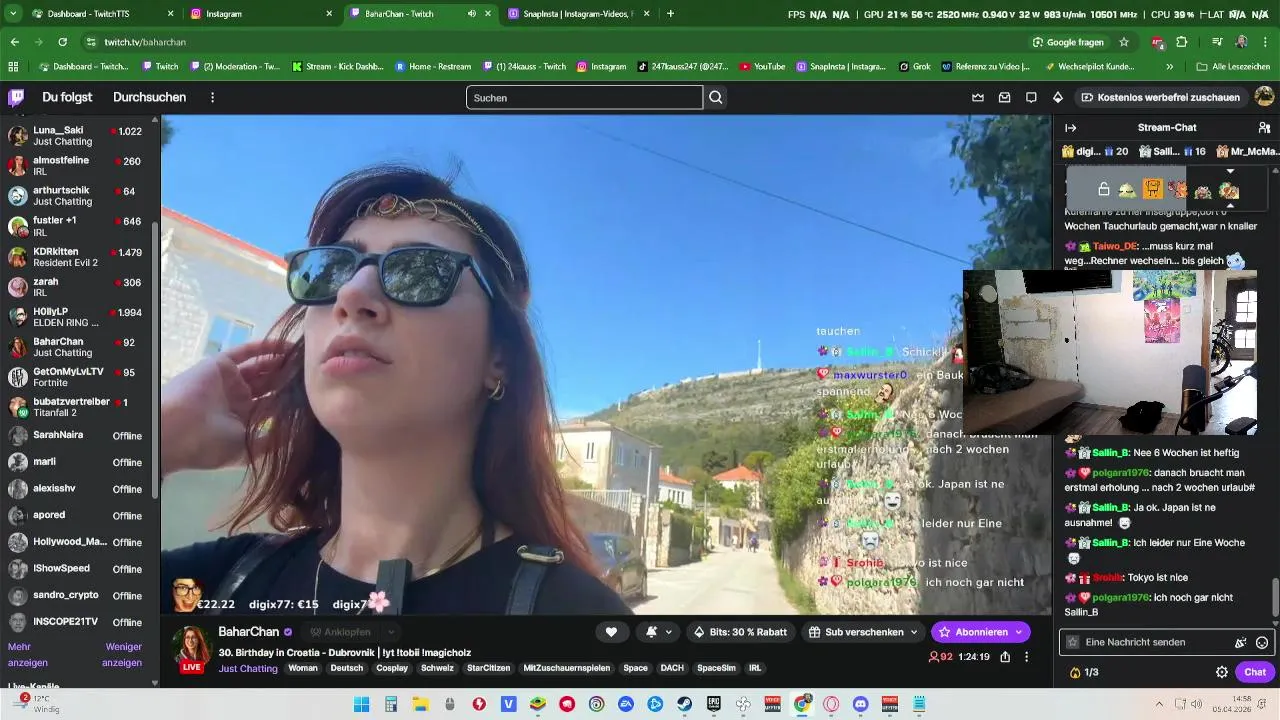Open Chrome extensions puzzle icon

tap(1182, 42)
